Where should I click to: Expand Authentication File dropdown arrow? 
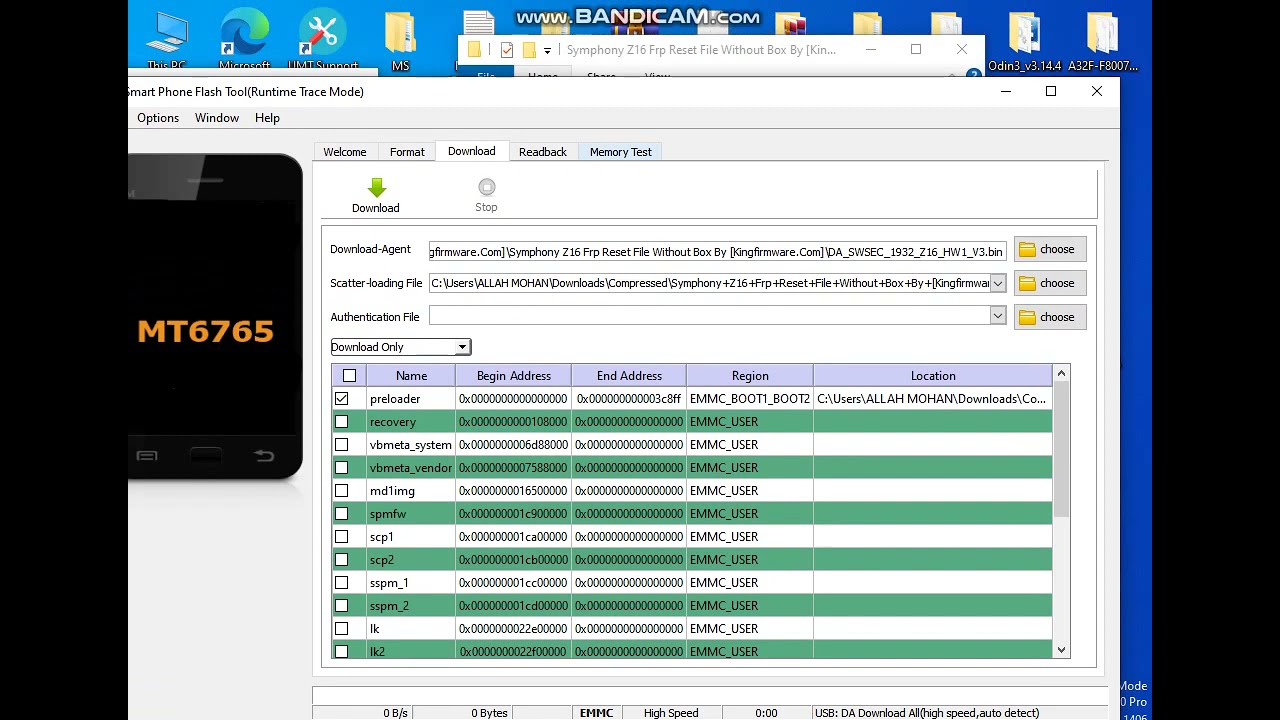pos(997,317)
